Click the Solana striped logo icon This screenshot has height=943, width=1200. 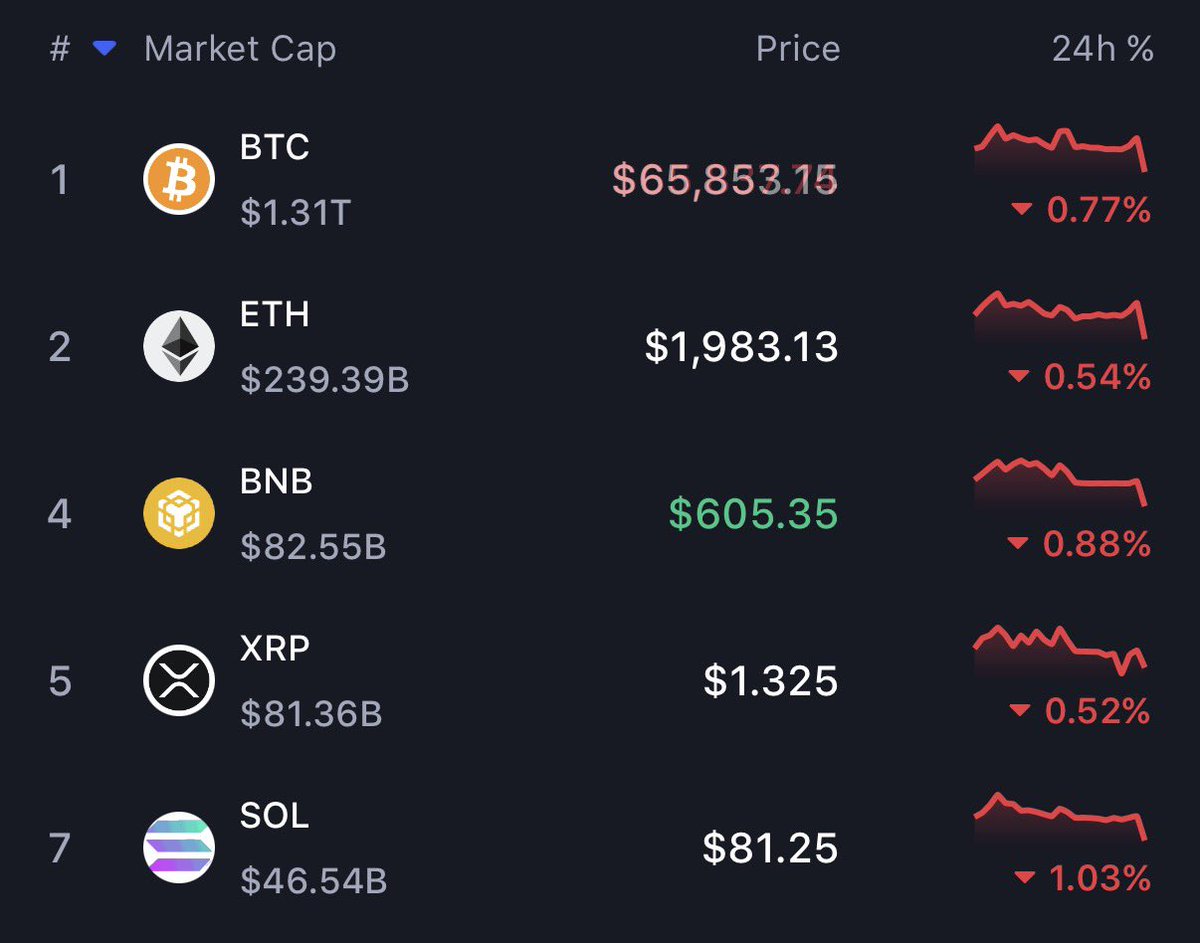[x=179, y=848]
